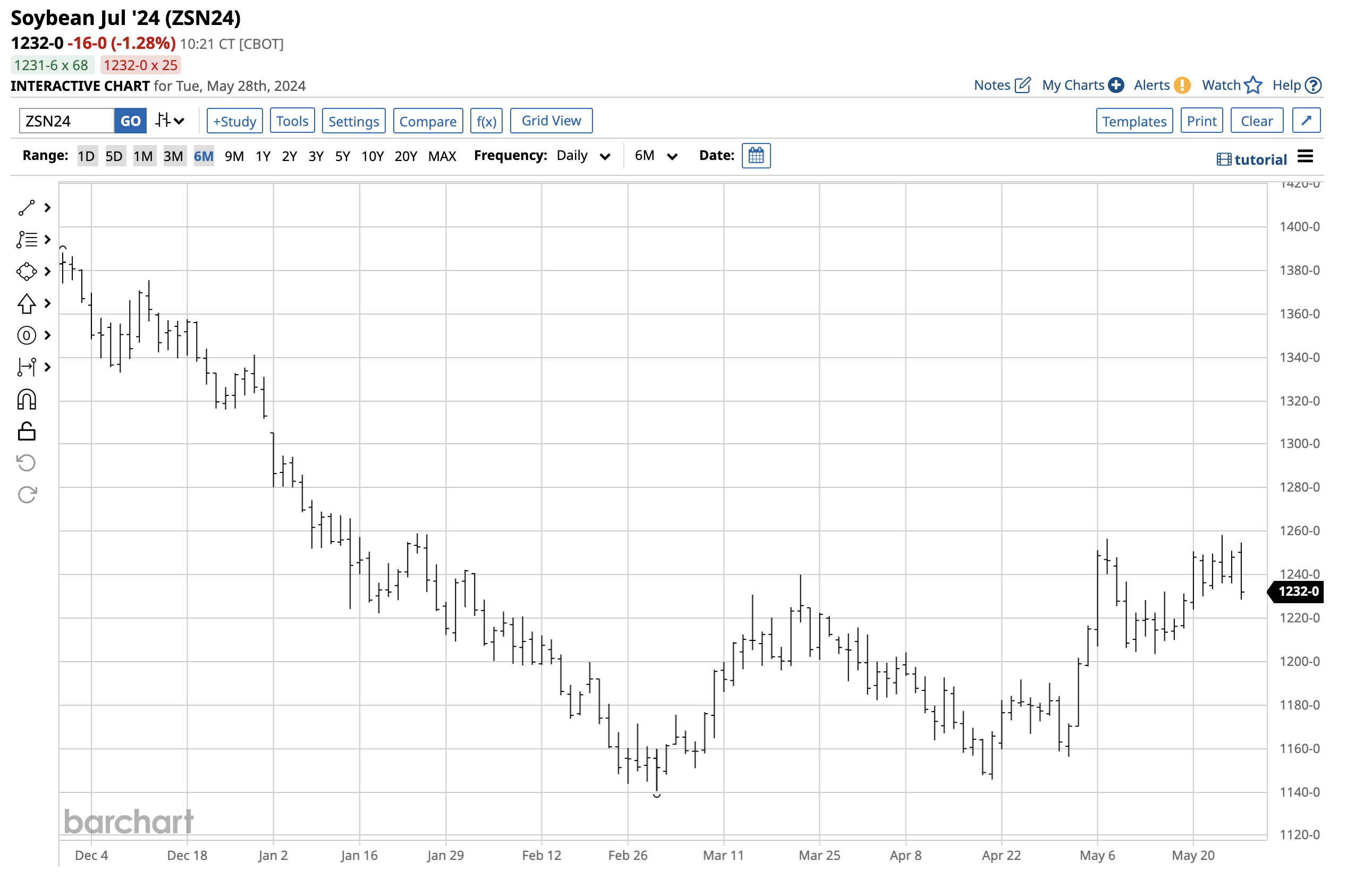Image resolution: width=1372 pixels, height=895 pixels.
Task: Select the 3Y range
Action: tap(316, 156)
